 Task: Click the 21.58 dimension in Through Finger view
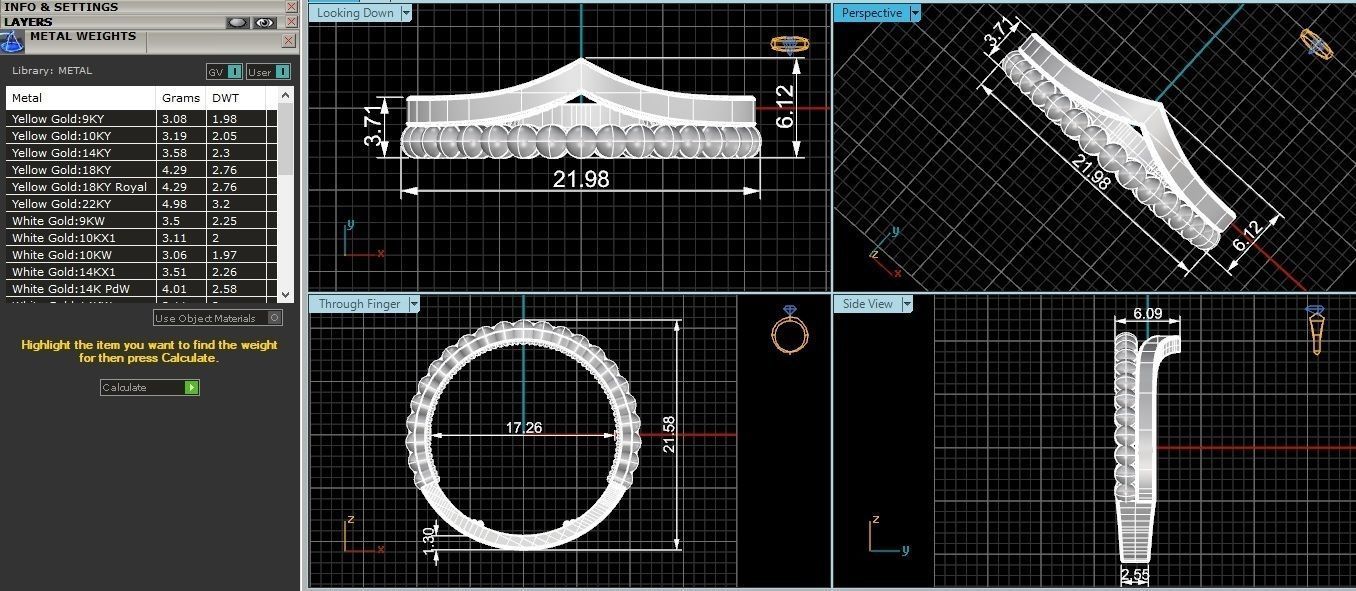click(669, 435)
